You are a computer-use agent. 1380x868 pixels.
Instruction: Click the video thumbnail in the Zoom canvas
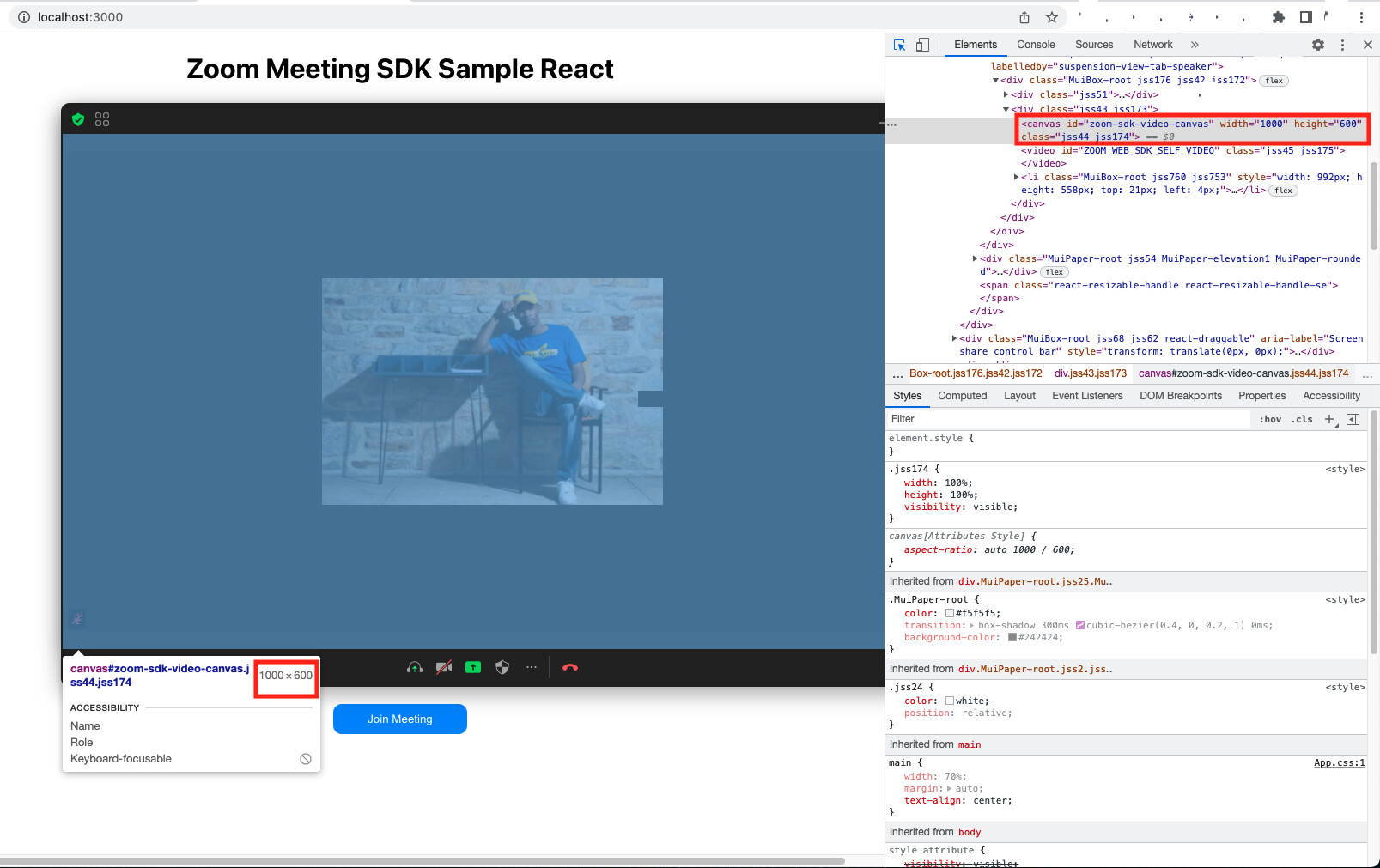(x=492, y=392)
